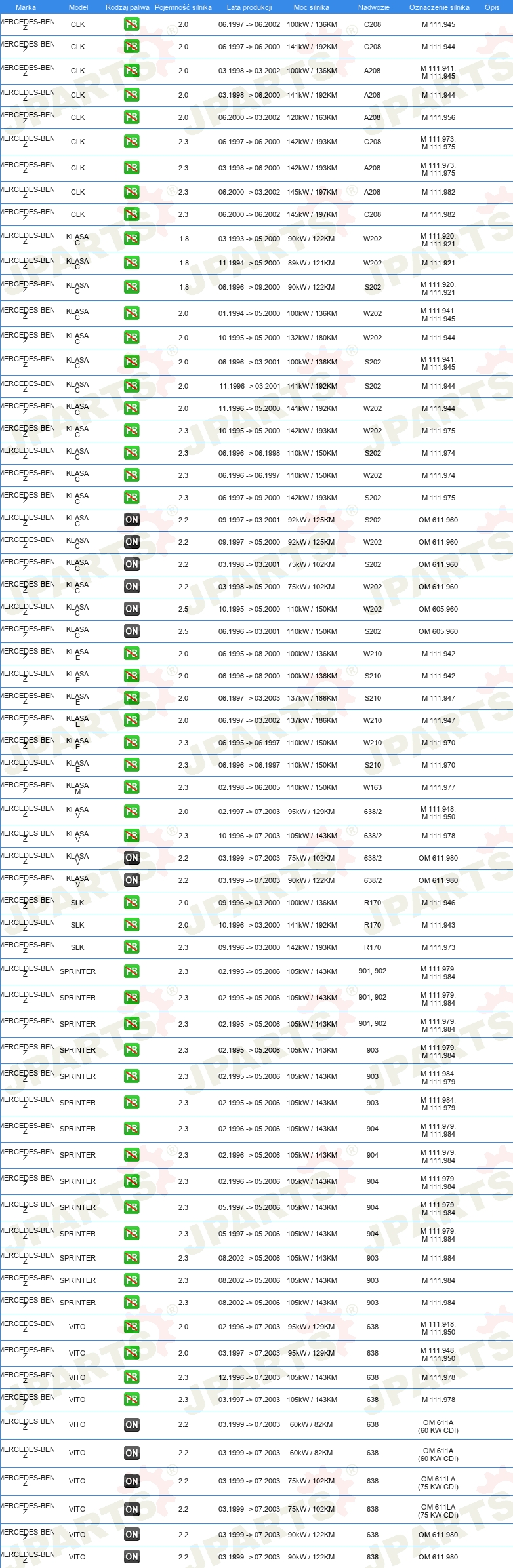Click engine code cell 'M 111.943'
513x1568 pixels.
coord(438,925)
